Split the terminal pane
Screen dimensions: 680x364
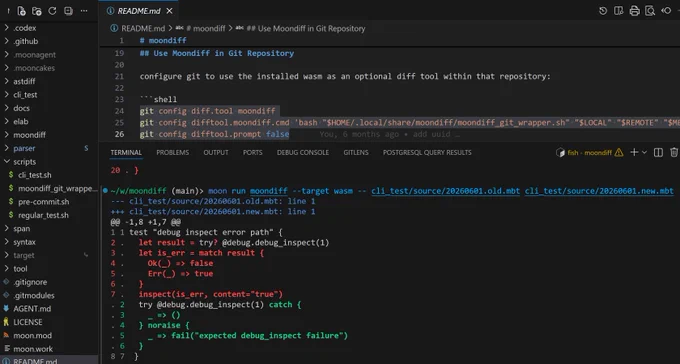(x=658, y=152)
